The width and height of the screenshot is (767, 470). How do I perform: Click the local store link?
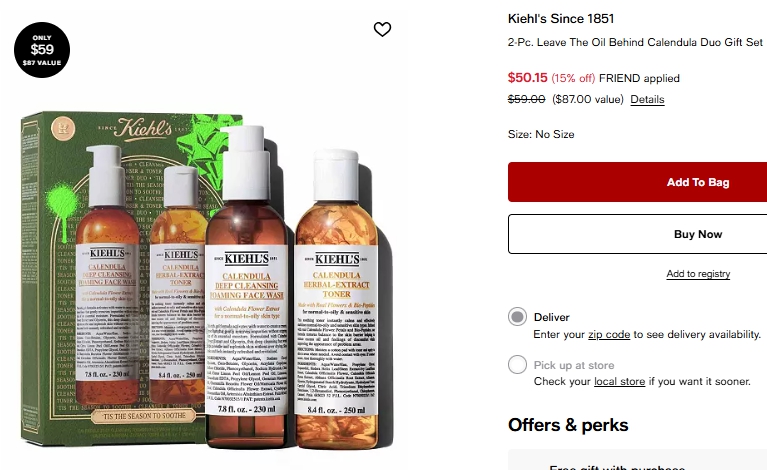click(620, 382)
